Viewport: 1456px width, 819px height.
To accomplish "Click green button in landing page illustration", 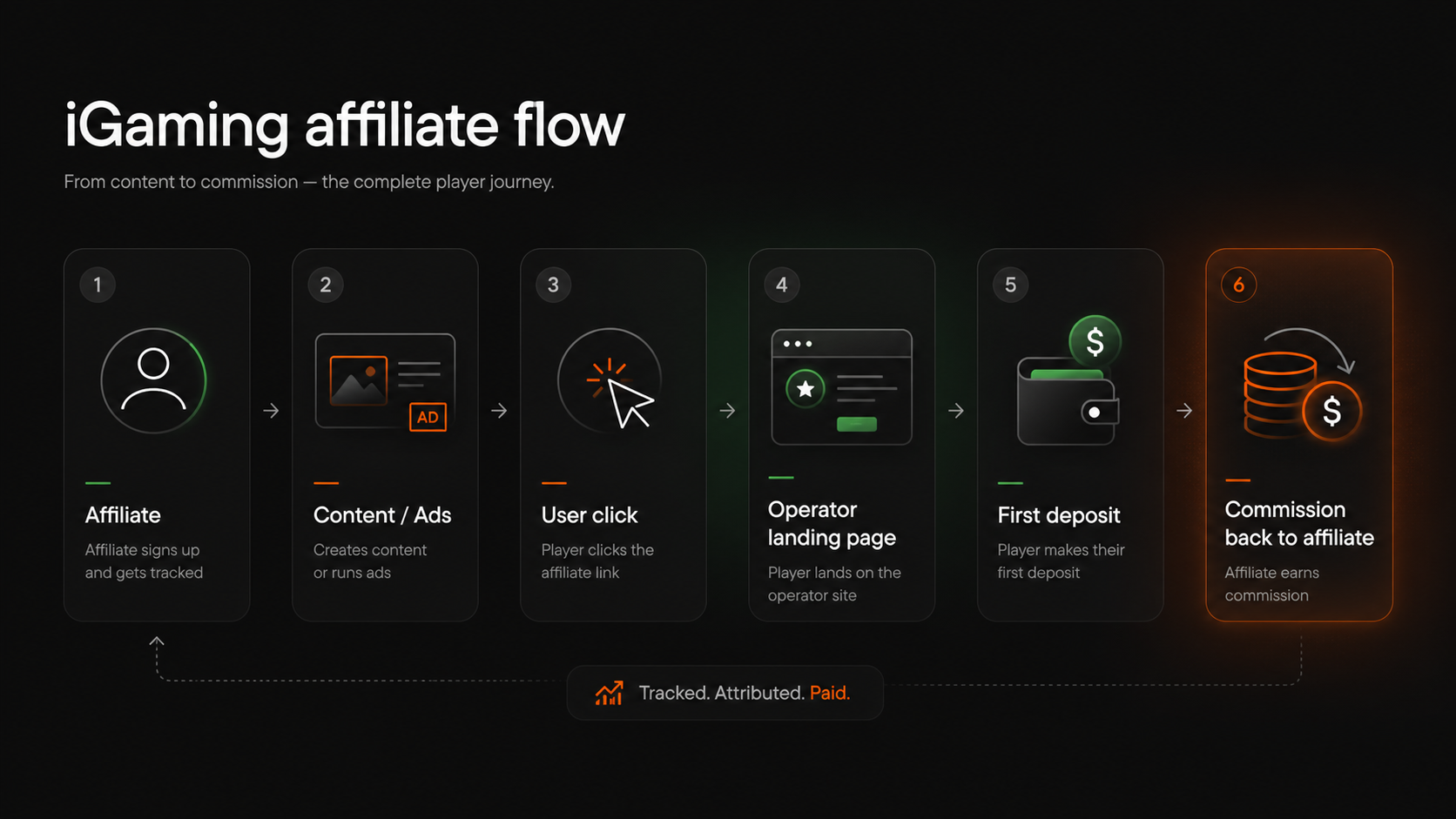I will click(857, 424).
